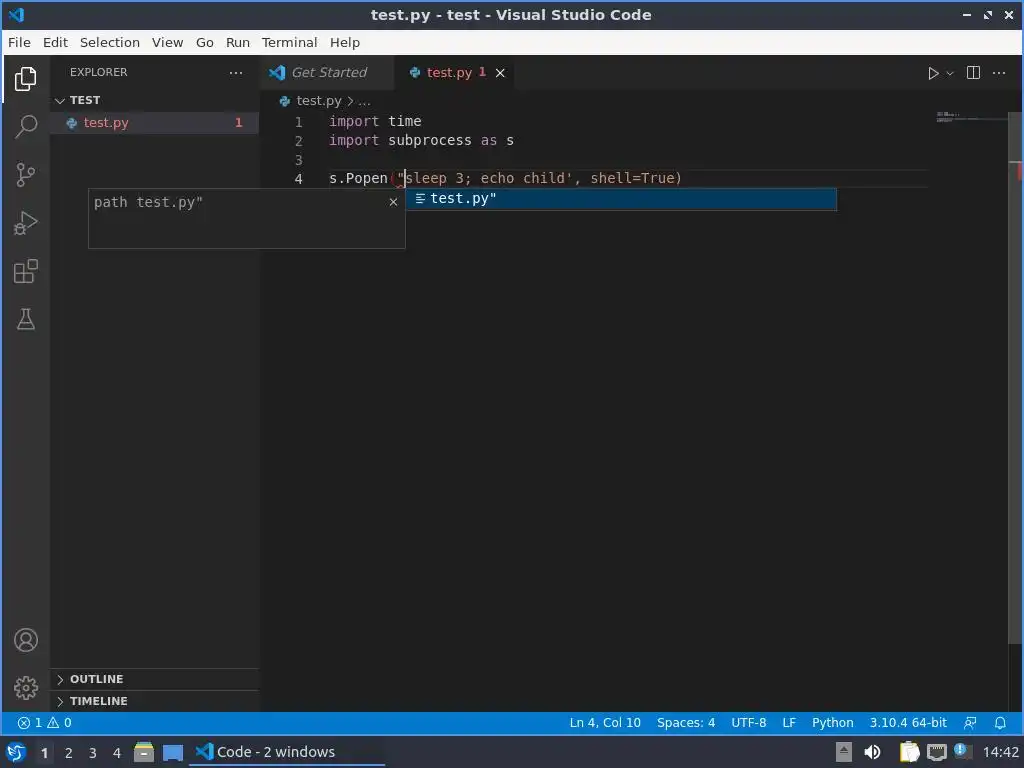Click show desktop icon in taskbar
The height and width of the screenshot is (768, 1024).
(x=173, y=752)
